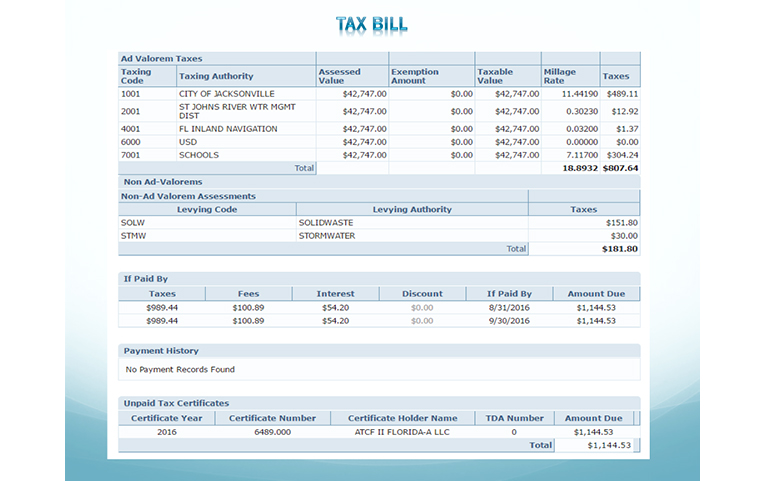Click the $181.80 non-ad valorem total
This screenshot has width=770, height=481.
(x=620, y=248)
